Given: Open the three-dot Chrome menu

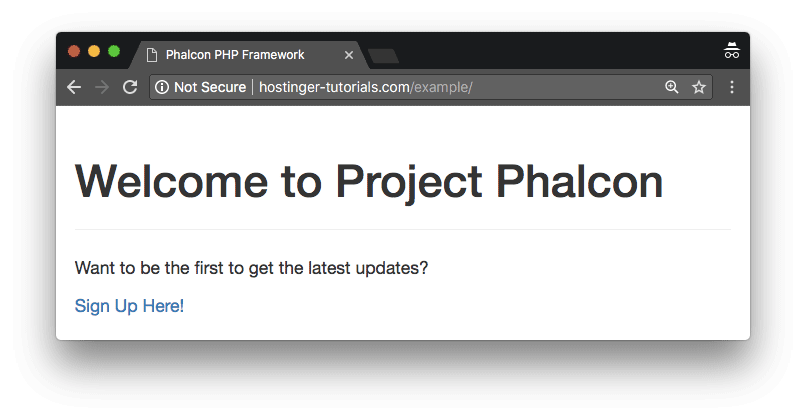Looking at the screenshot, I should tap(732, 87).
